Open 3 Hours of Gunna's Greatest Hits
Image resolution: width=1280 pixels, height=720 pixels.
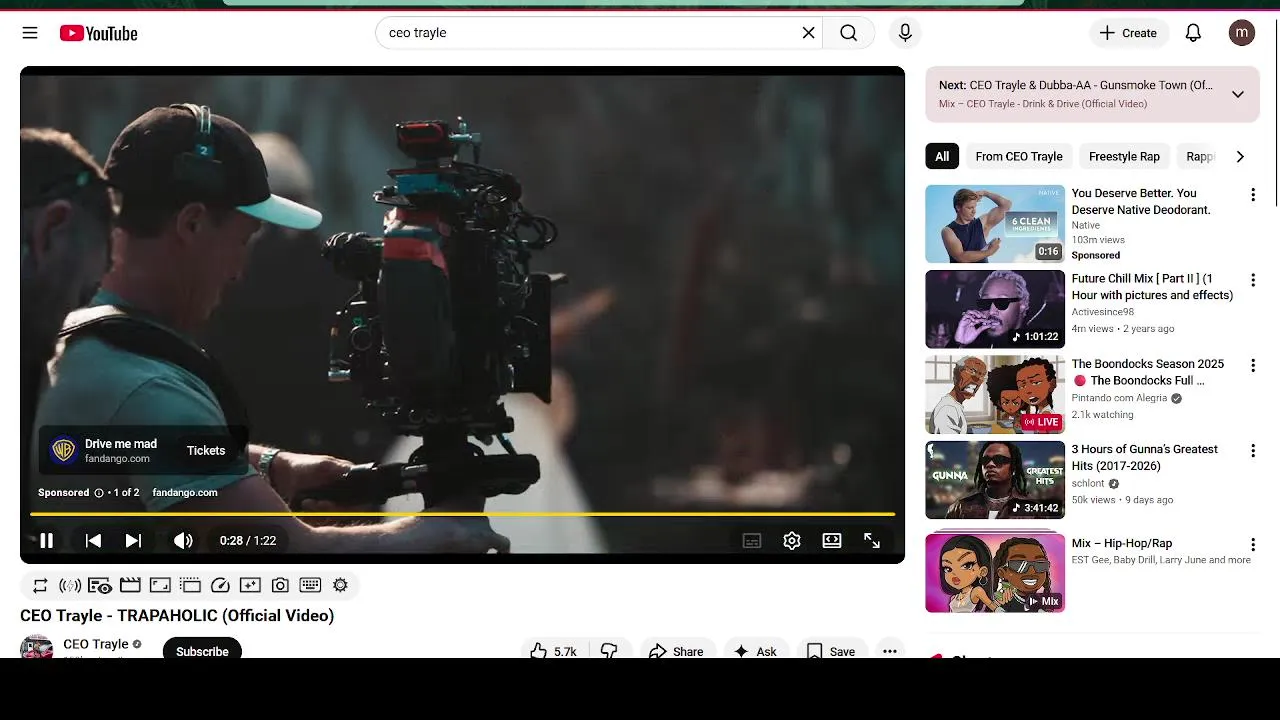tap(1145, 457)
